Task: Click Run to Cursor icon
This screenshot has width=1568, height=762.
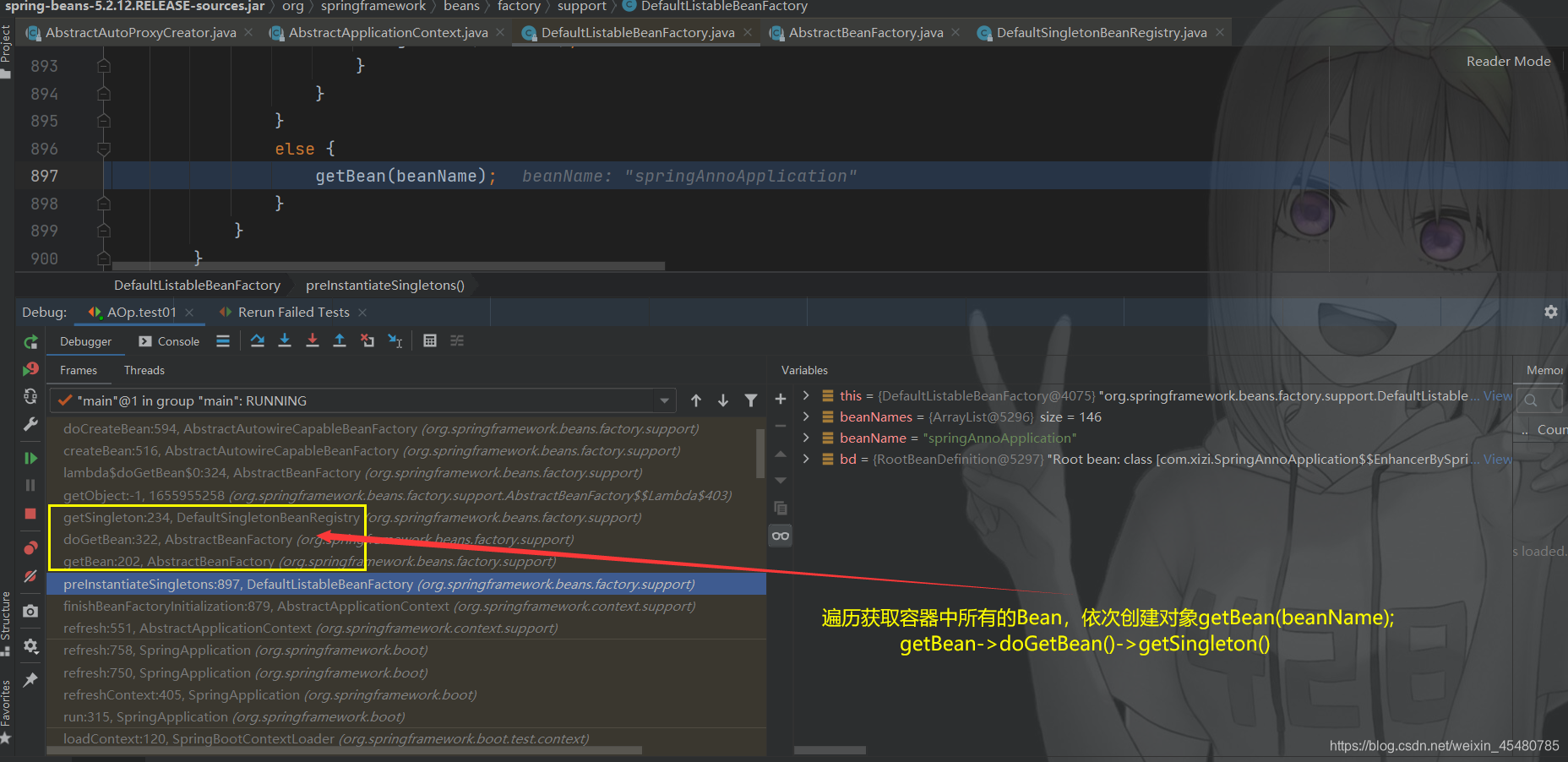Action: 395,340
